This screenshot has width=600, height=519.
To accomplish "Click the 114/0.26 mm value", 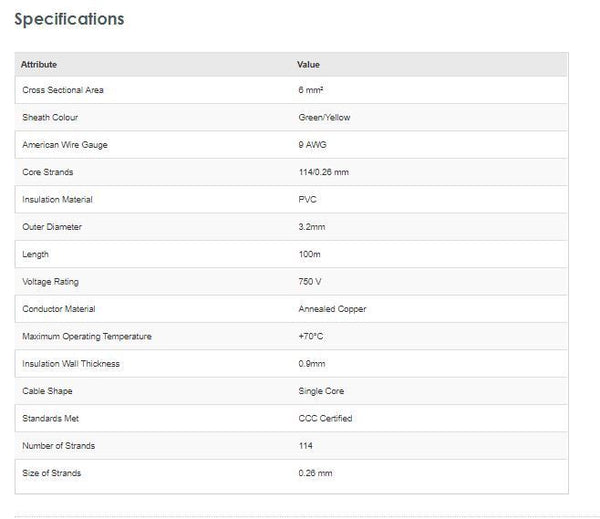I will [323, 172].
